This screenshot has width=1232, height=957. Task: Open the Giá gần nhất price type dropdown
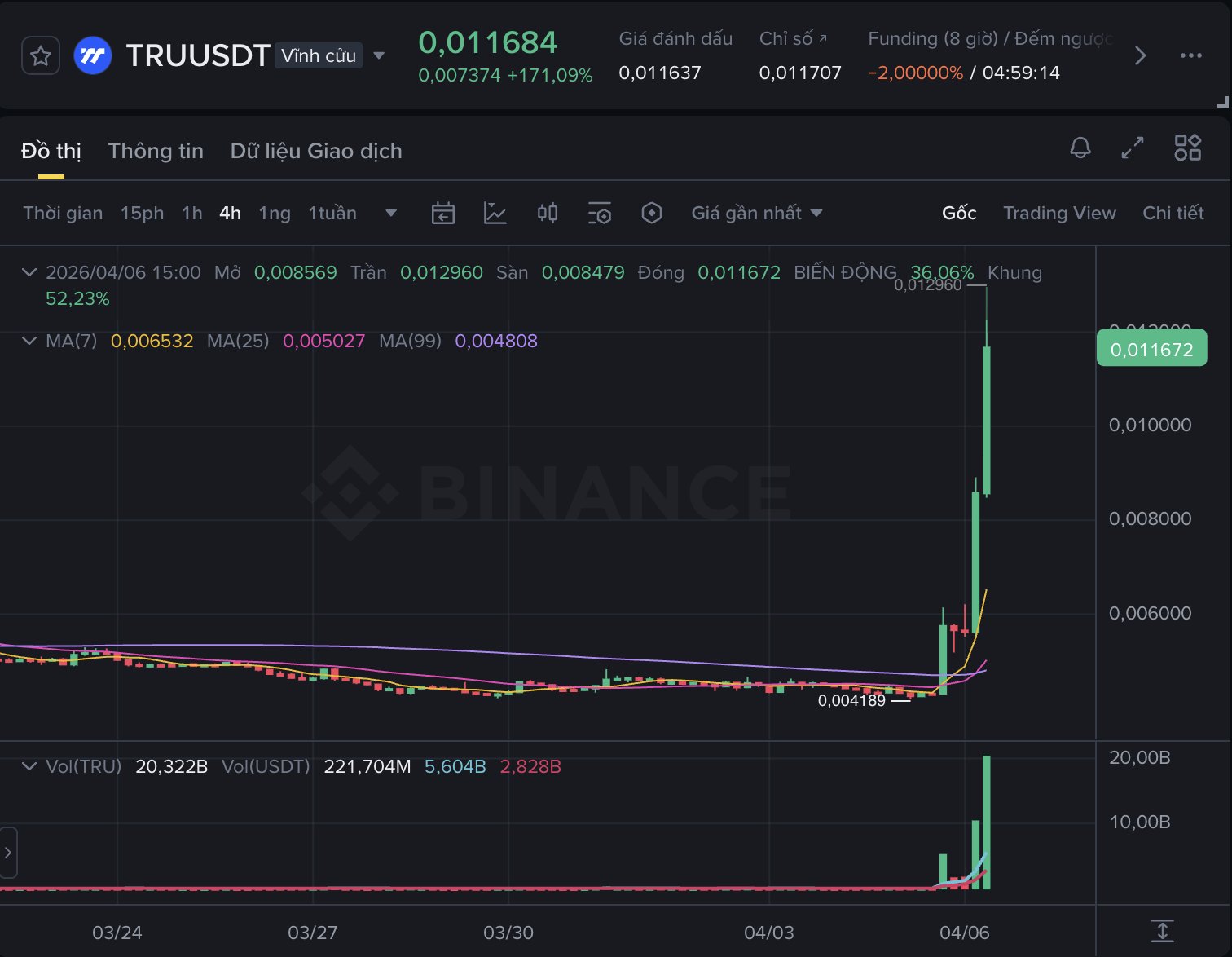pos(757,213)
